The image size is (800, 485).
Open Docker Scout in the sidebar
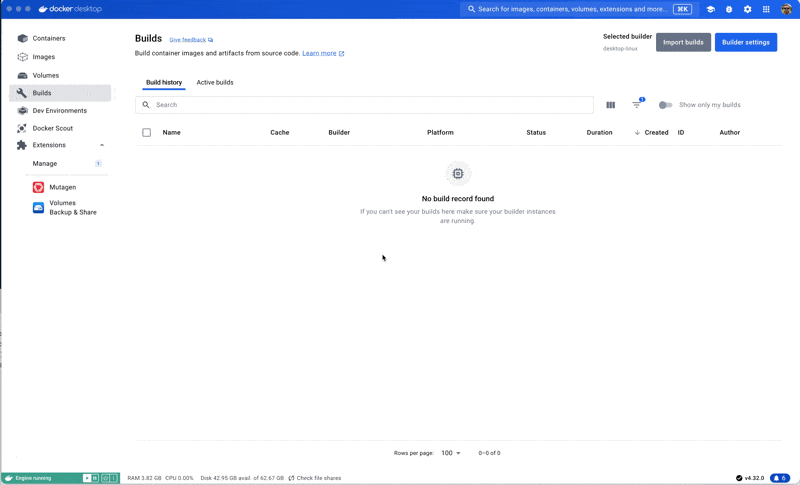52,128
